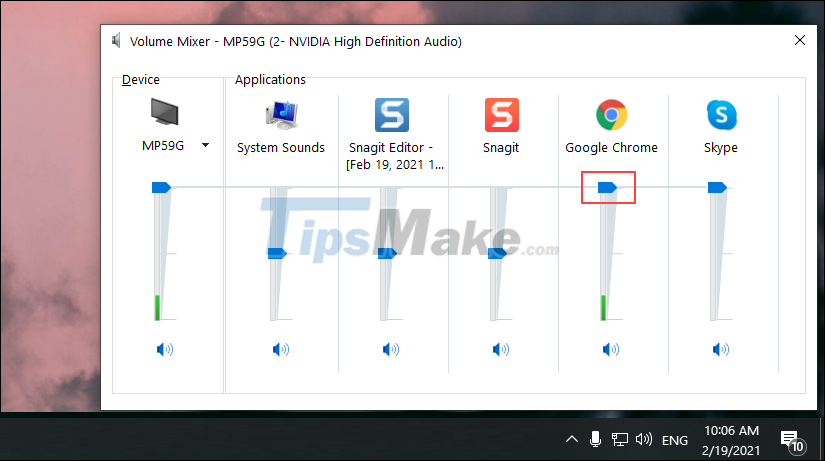Click the Snagit volume slider handle
The image size is (825, 461).
(497, 254)
